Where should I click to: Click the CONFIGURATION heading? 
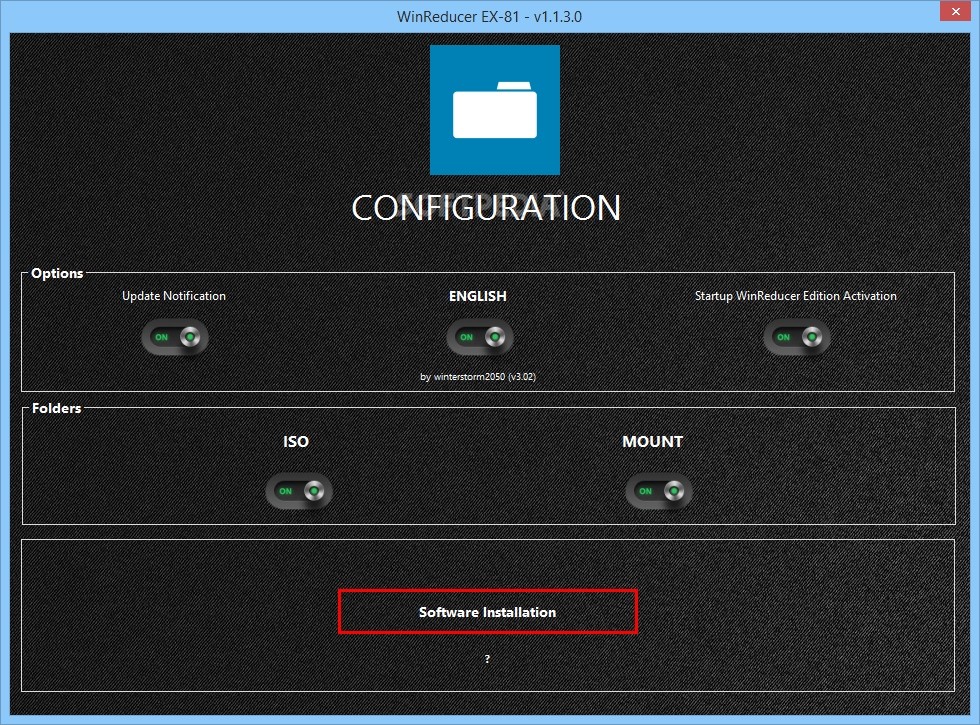pos(486,208)
